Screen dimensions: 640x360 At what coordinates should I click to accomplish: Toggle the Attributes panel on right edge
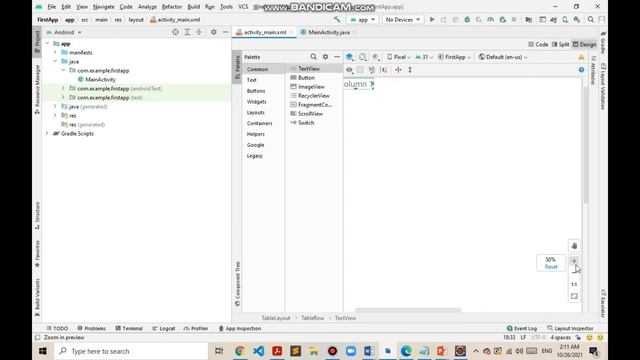pos(593,70)
